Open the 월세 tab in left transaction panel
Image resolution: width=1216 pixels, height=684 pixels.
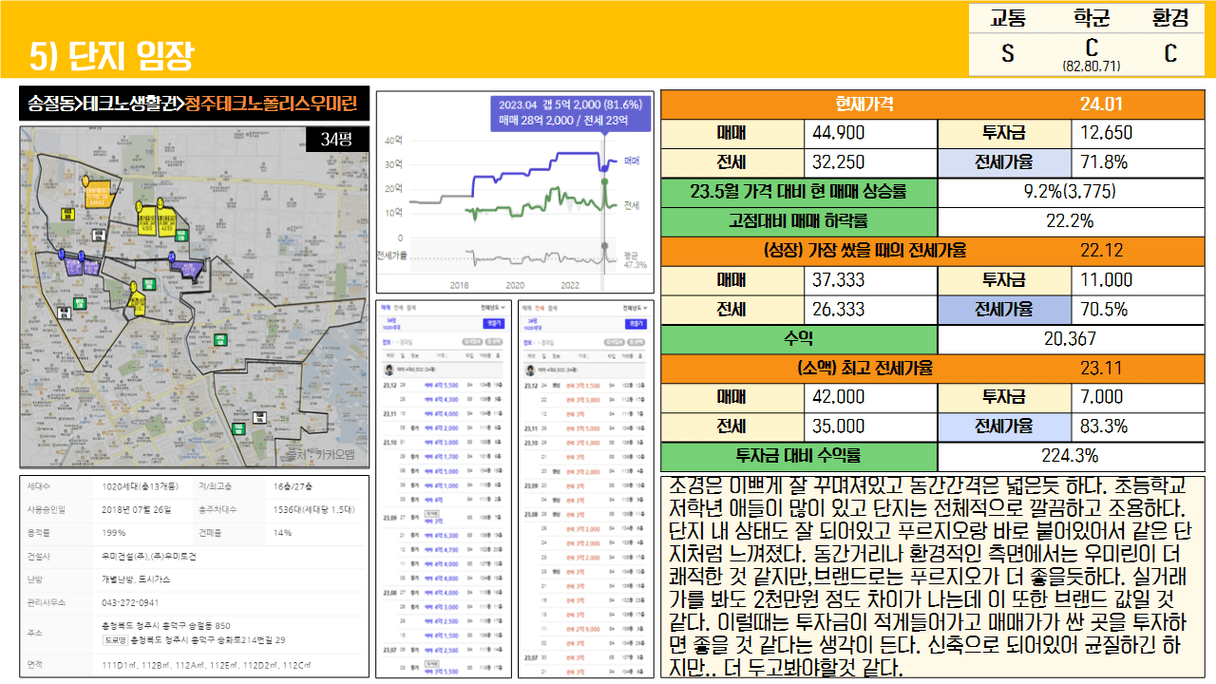411,308
